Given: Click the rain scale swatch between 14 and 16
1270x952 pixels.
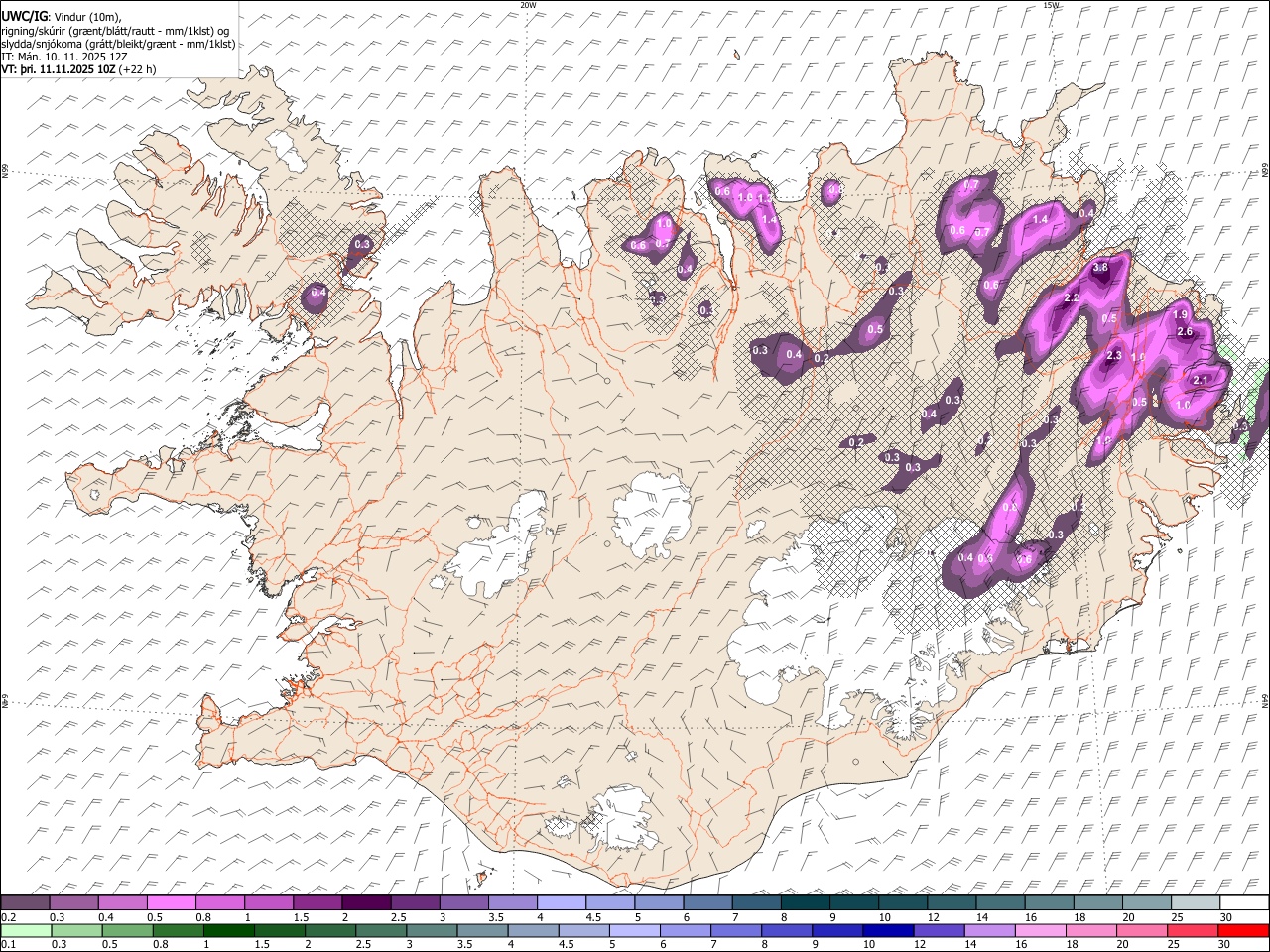Looking at the screenshot, I should [x=990, y=930].
